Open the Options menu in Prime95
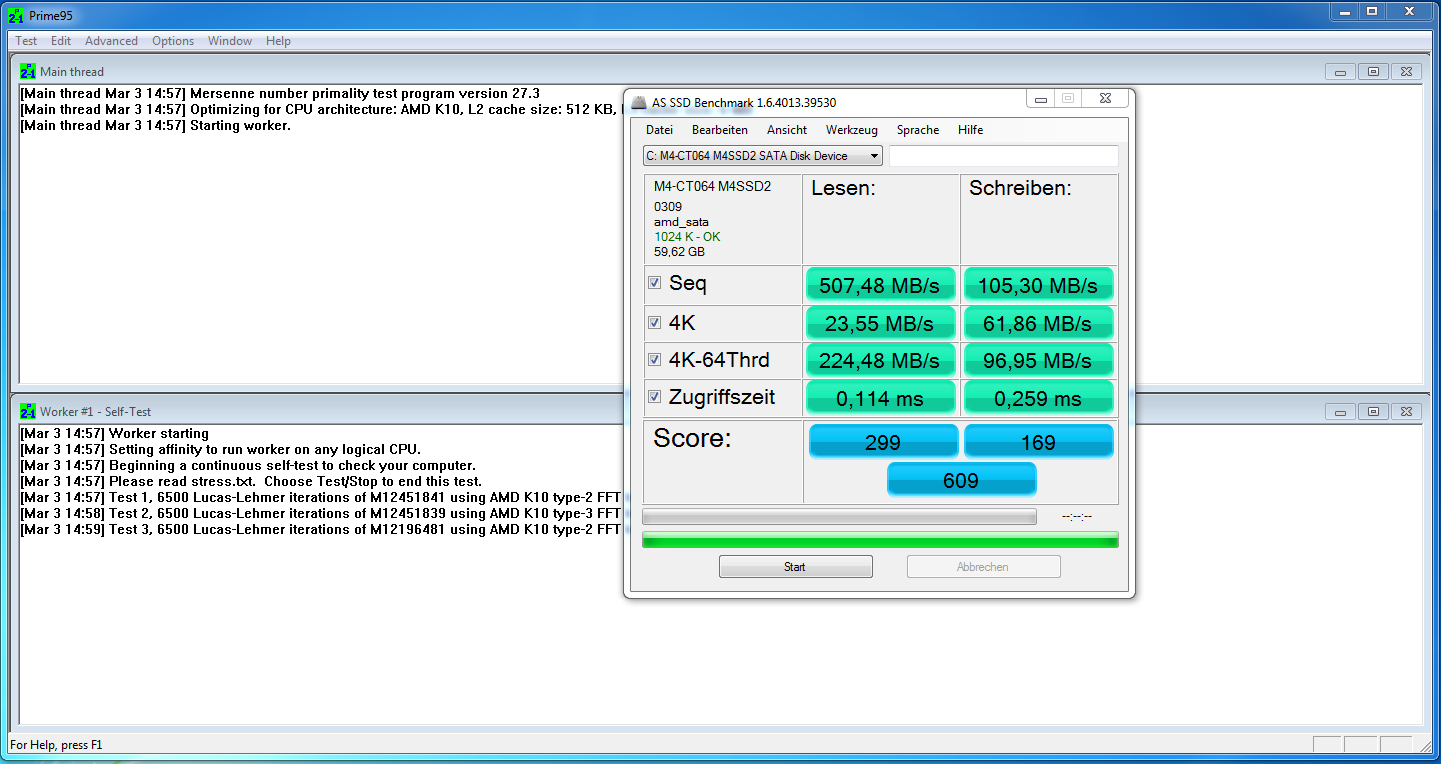 click(173, 41)
